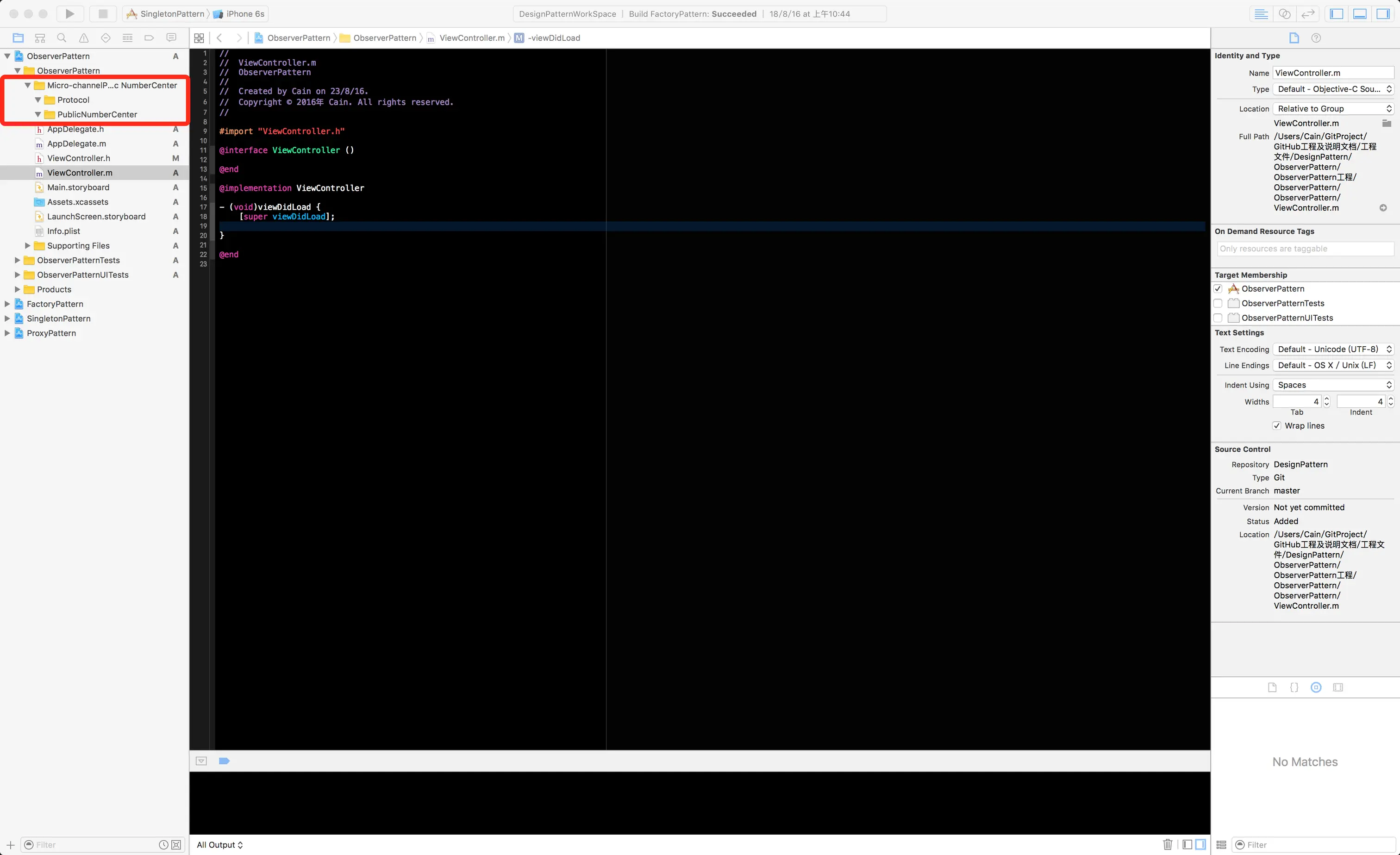Open the Find navigator magnifier icon

(62, 38)
